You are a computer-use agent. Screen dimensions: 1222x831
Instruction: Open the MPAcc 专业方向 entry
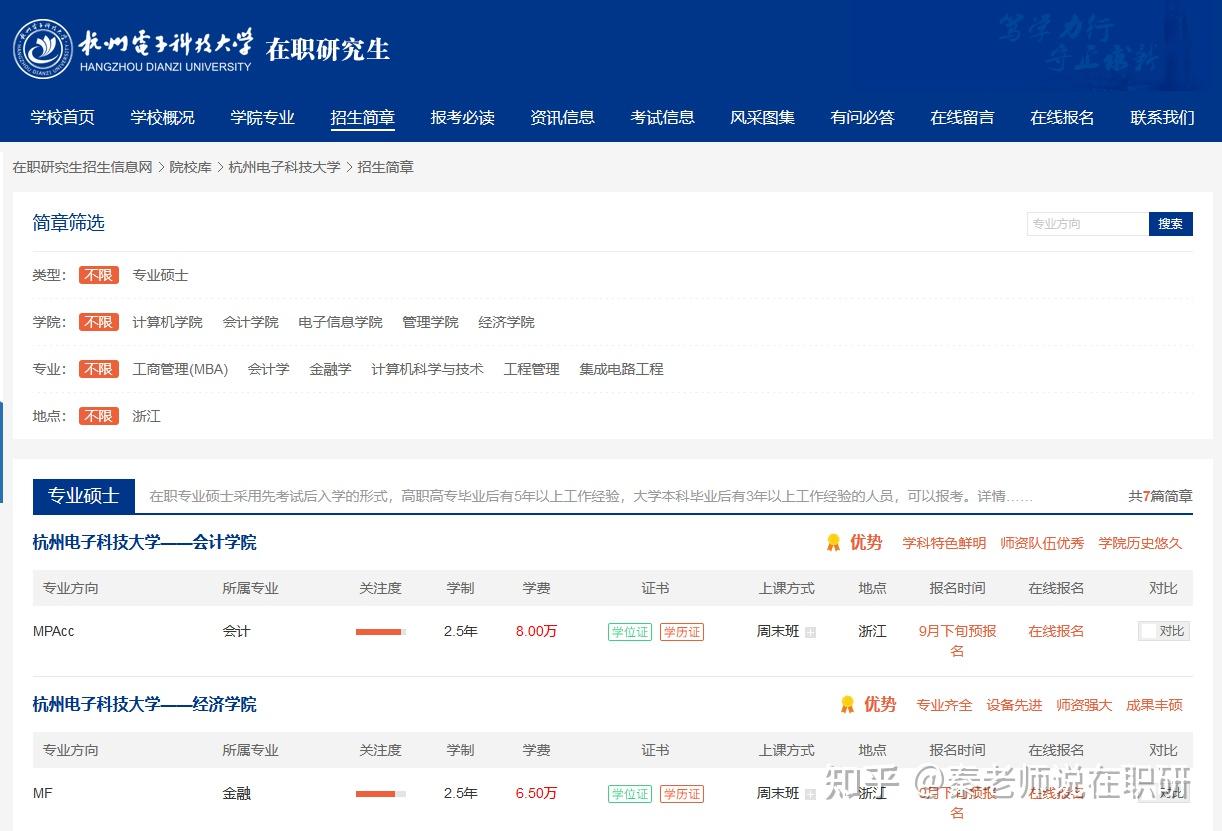click(54, 631)
